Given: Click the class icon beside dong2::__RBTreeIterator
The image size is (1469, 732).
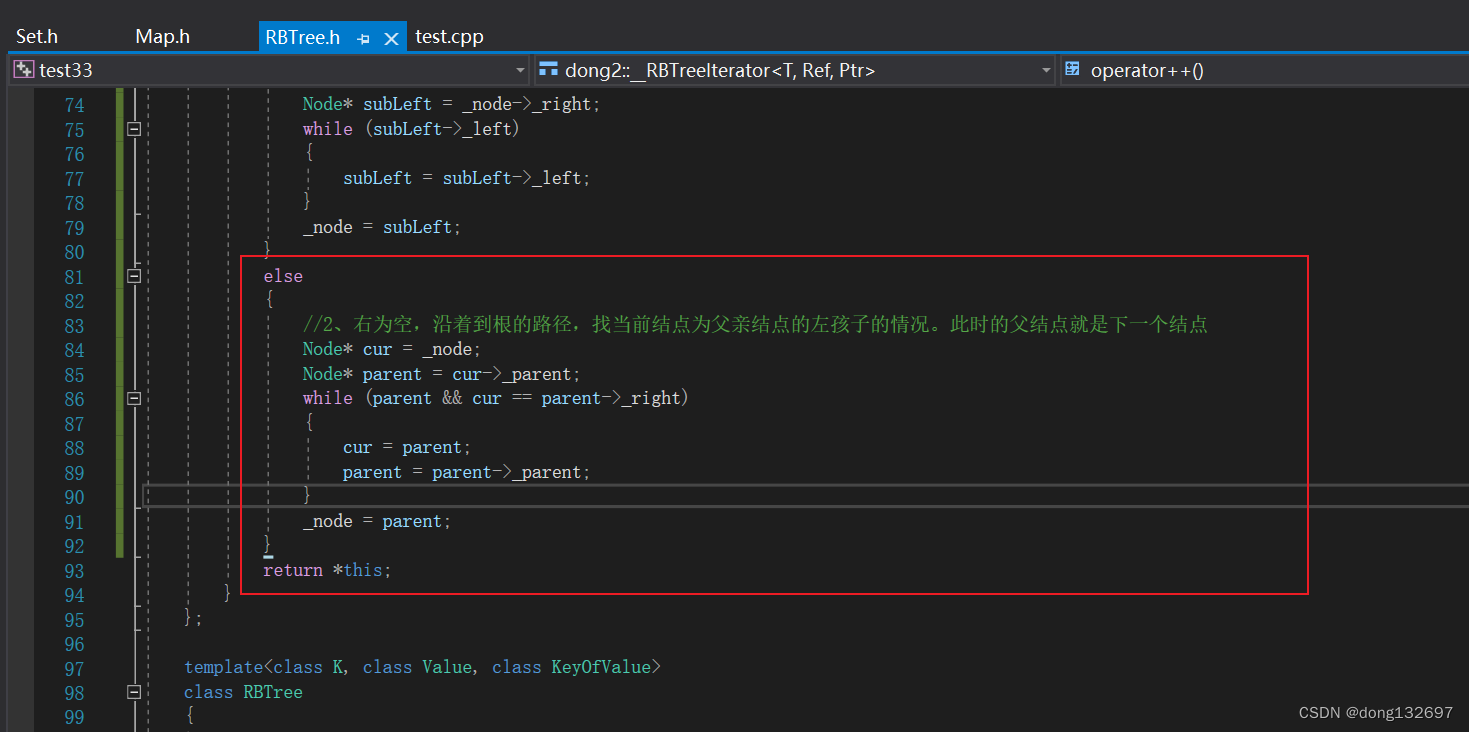Looking at the screenshot, I should 548,70.
